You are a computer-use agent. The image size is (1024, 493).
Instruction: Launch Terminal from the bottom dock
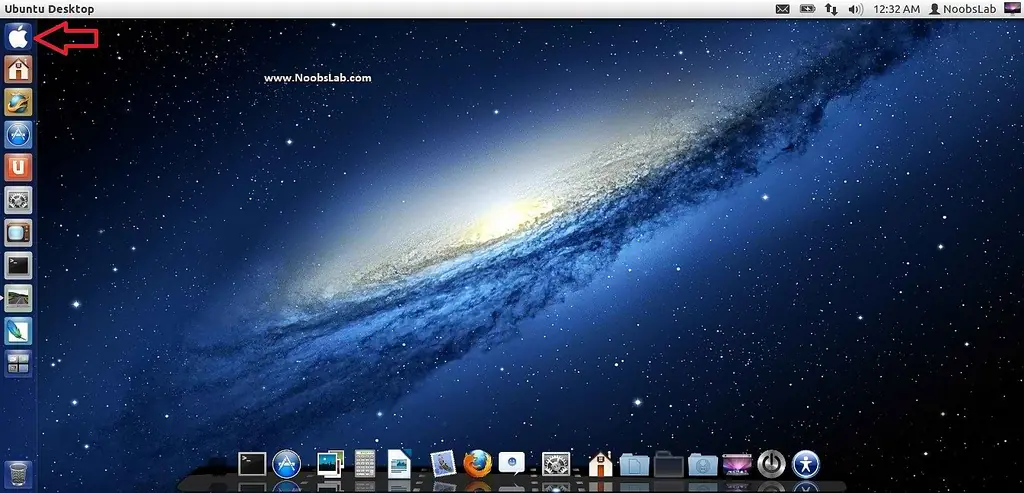tap(252, 464)
